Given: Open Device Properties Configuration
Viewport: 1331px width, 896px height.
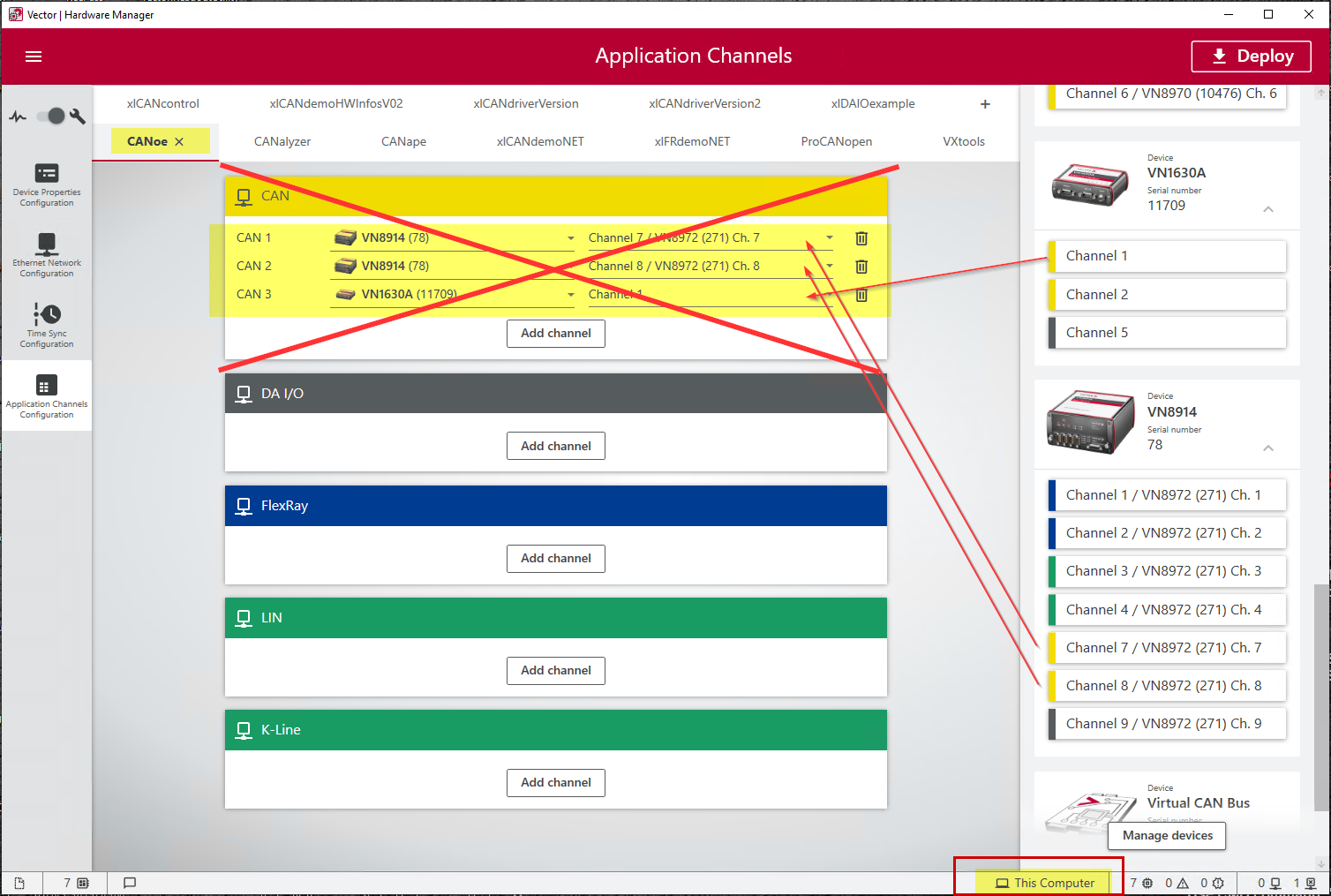Looking at the screenshot, I should tap(47, 184).
